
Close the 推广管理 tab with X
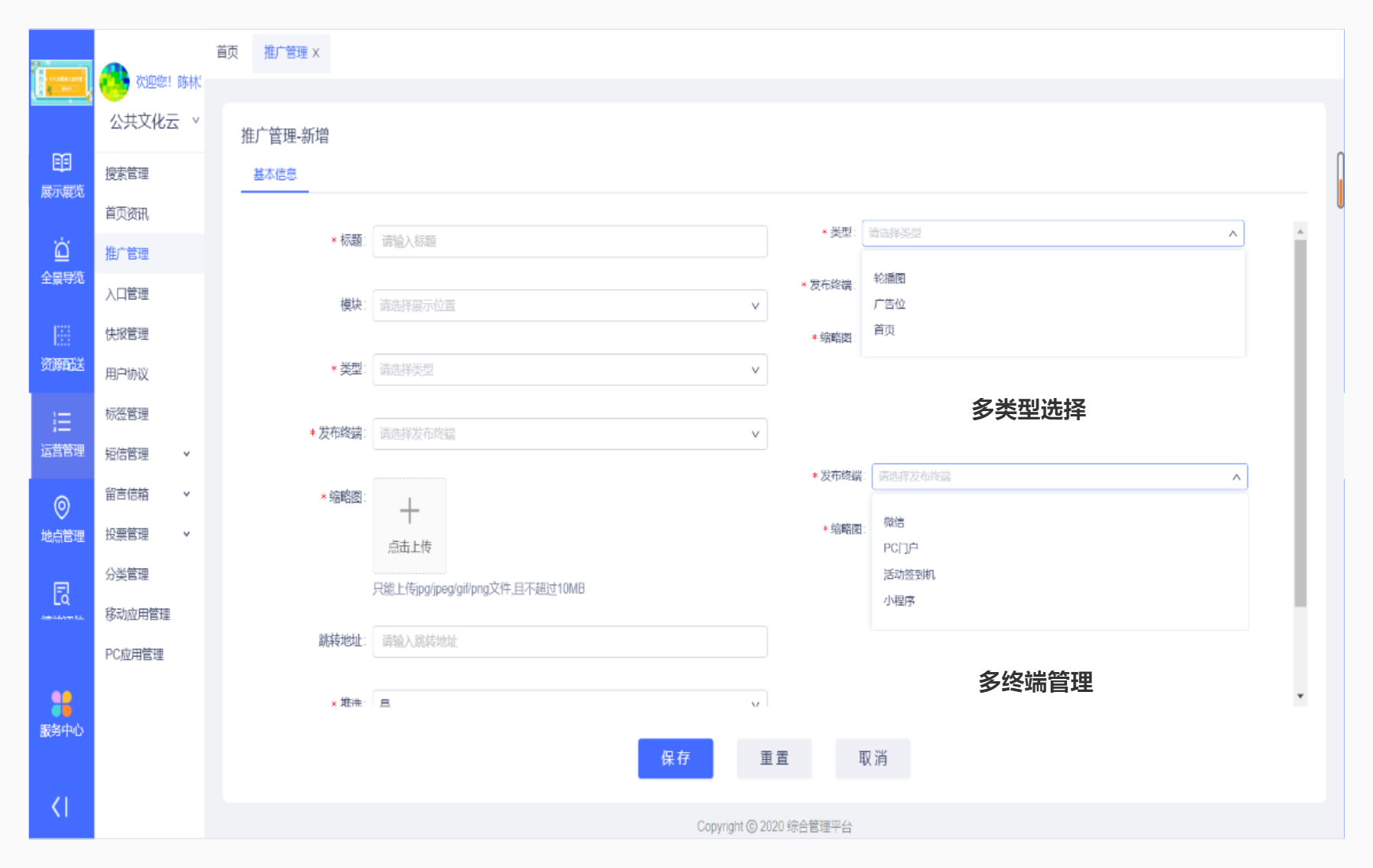pos(315,53)
